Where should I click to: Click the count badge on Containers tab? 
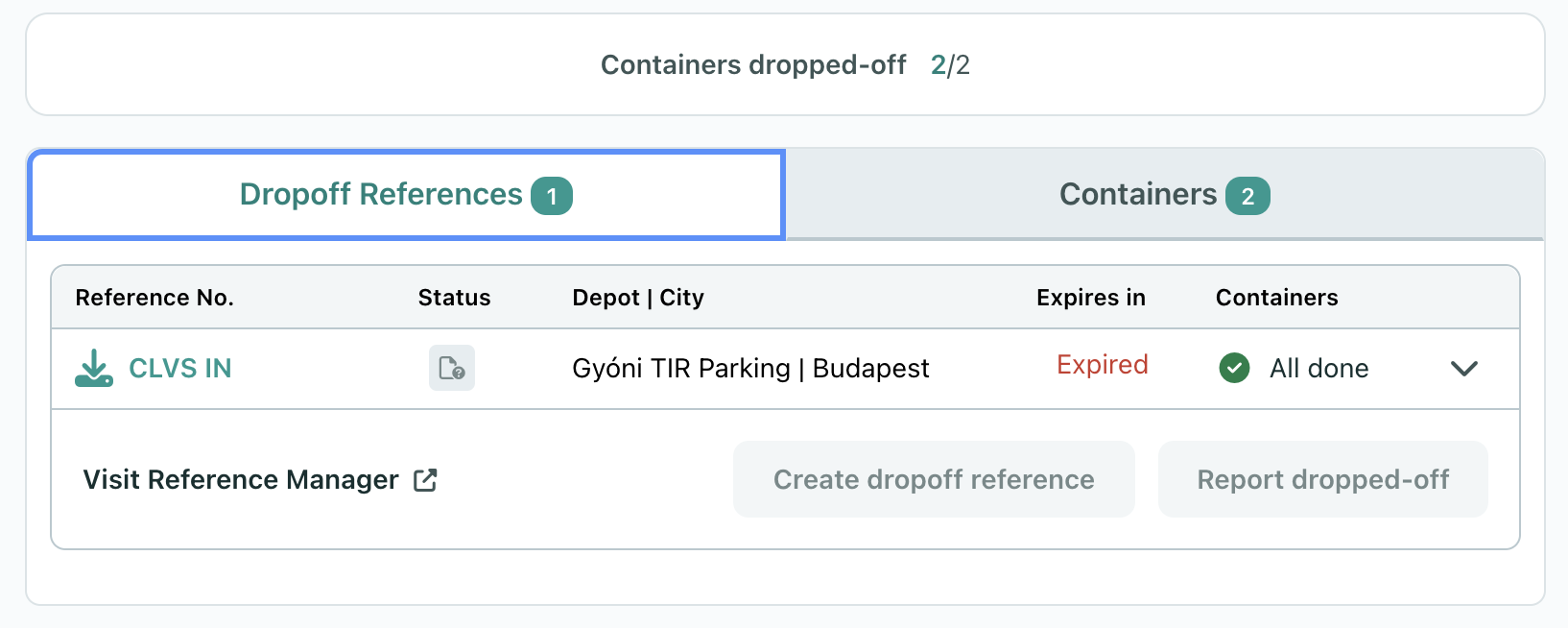tap(1247, 196)
